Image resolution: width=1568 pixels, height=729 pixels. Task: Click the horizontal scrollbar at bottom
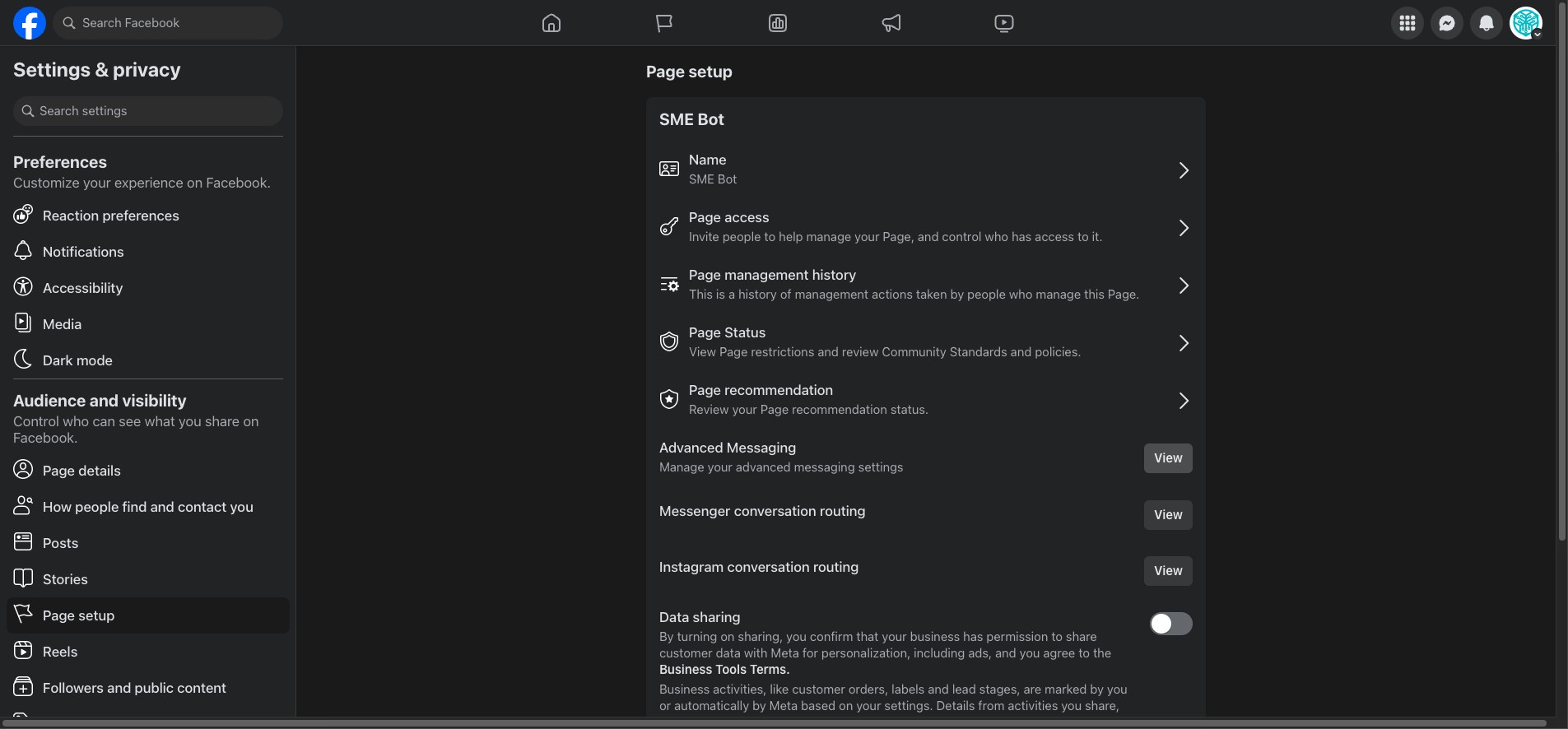[774, 723]
